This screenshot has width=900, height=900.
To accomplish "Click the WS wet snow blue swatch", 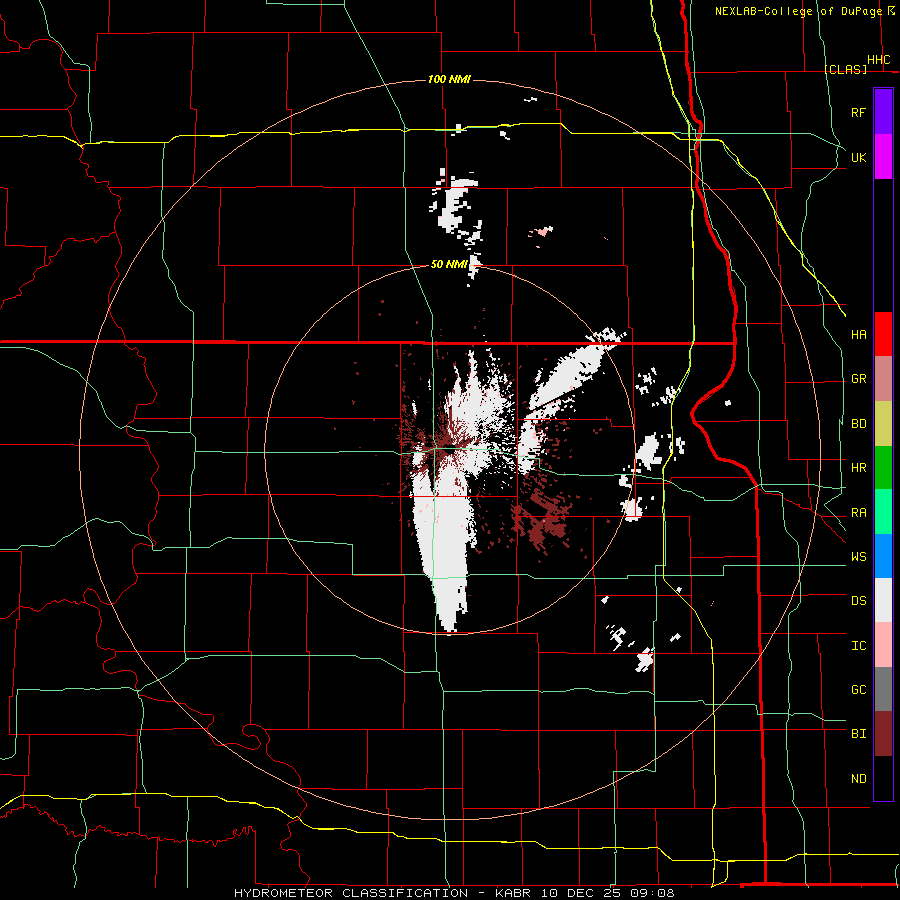I will pyautogui.click(x=883, y=556).
